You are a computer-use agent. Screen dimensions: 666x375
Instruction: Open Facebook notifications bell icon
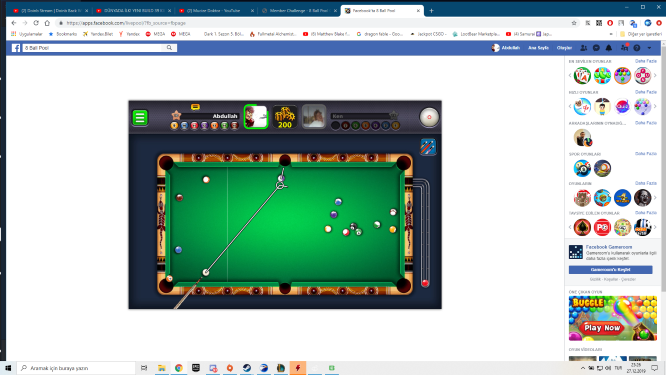pos(609,48)
